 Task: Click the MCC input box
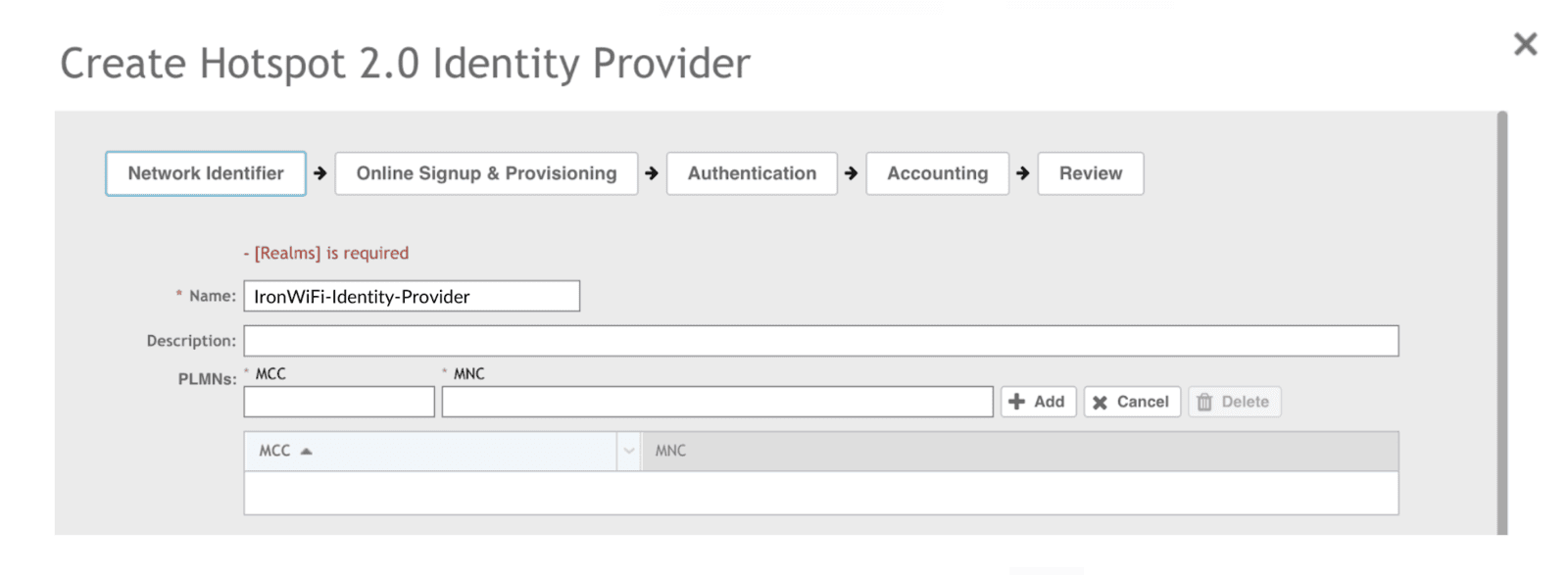[x=339, y=402]
